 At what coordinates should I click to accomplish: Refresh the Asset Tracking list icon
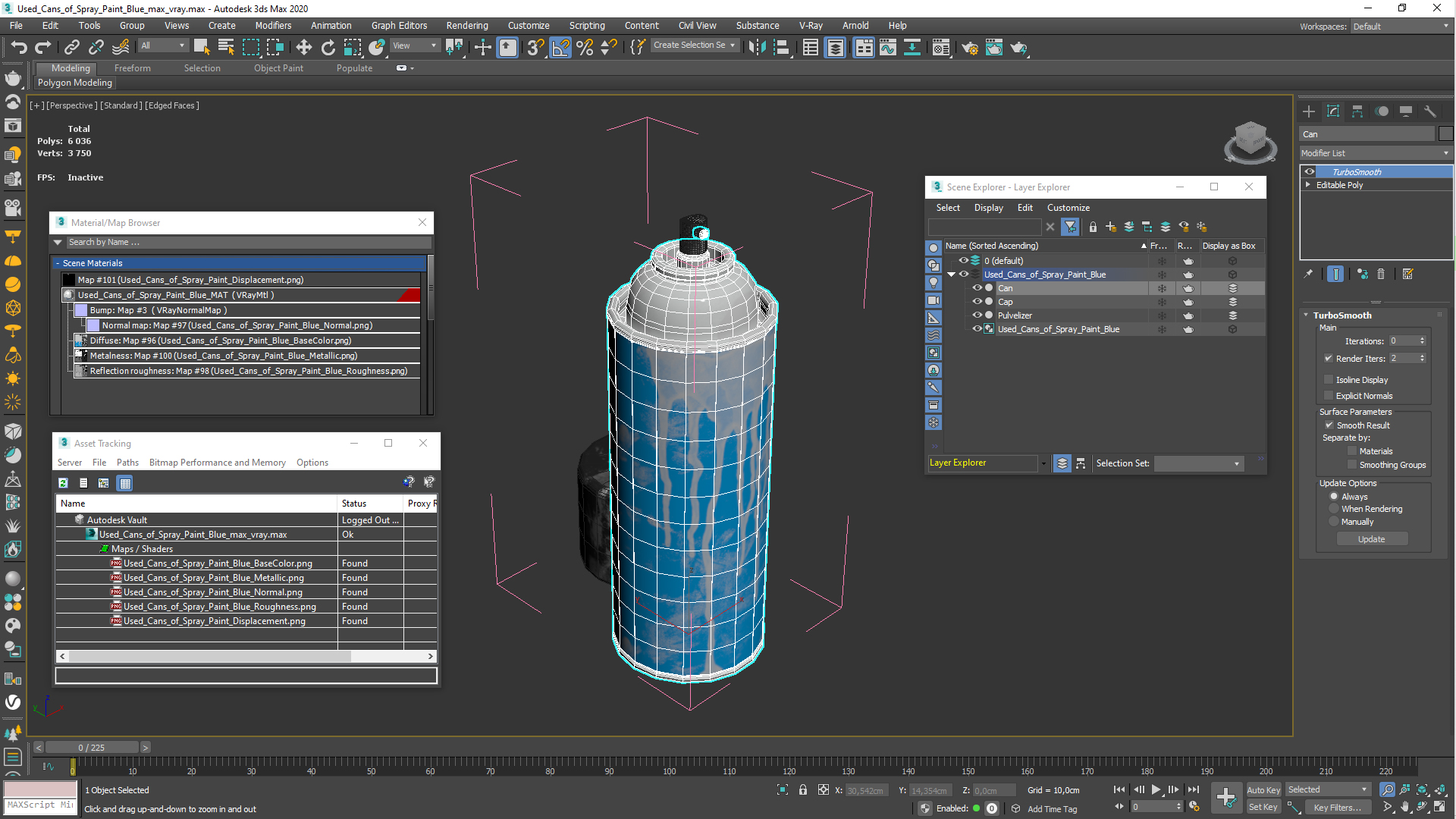pos(64,483)
